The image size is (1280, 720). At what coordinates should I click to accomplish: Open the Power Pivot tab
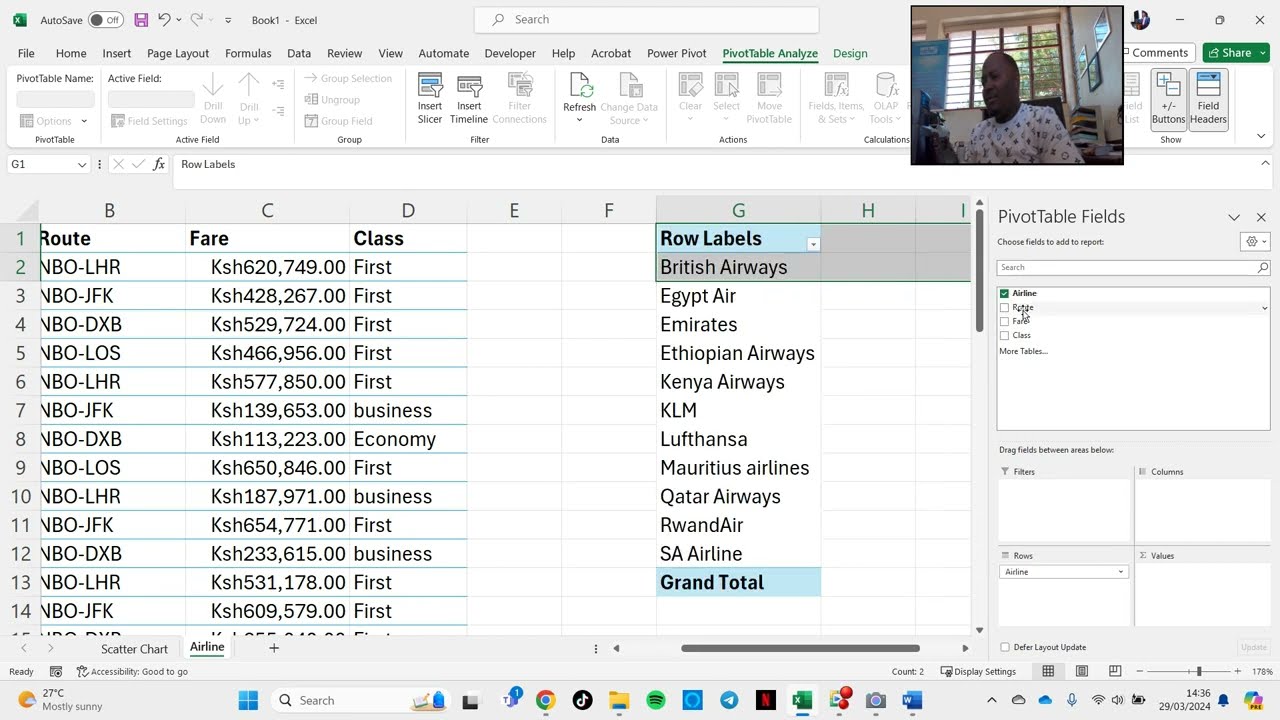[x=677, y=53]
